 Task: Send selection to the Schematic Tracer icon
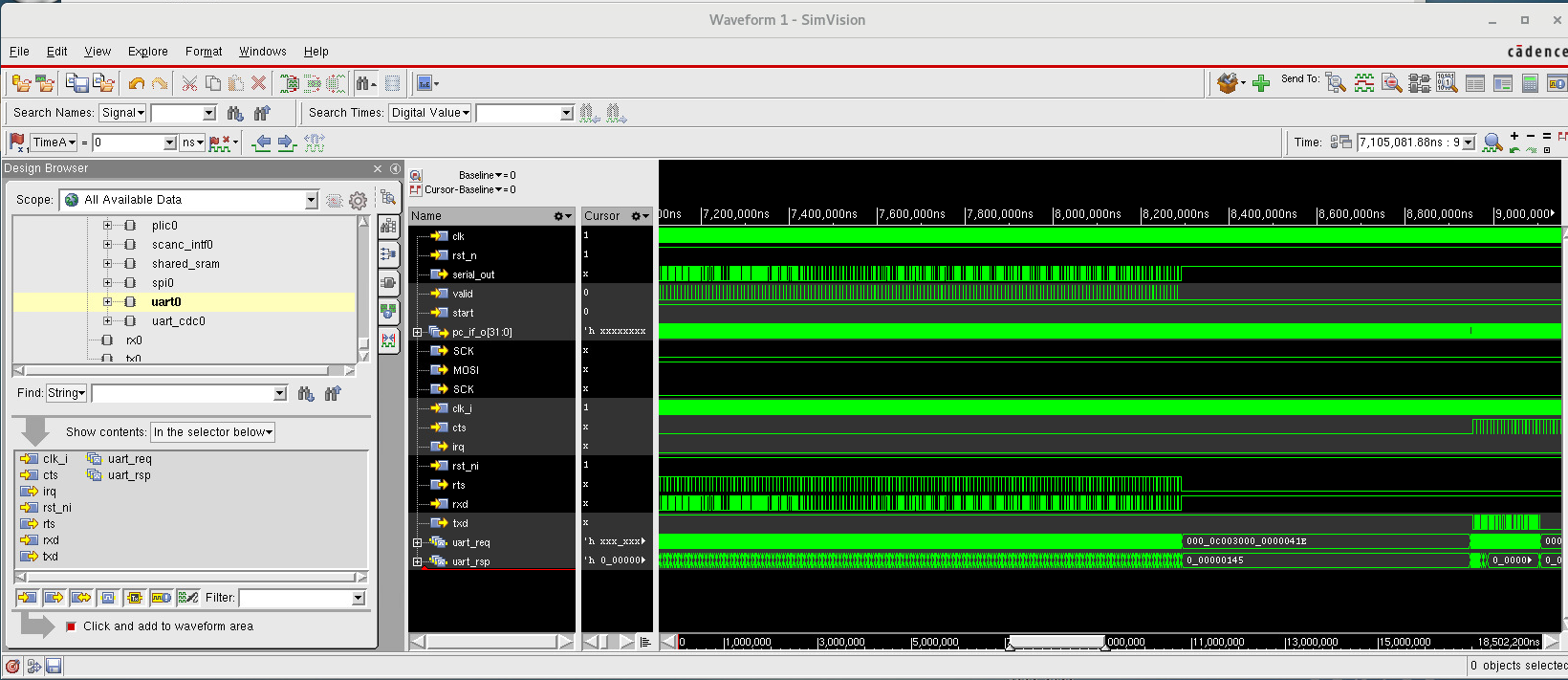coord(1419,84)
